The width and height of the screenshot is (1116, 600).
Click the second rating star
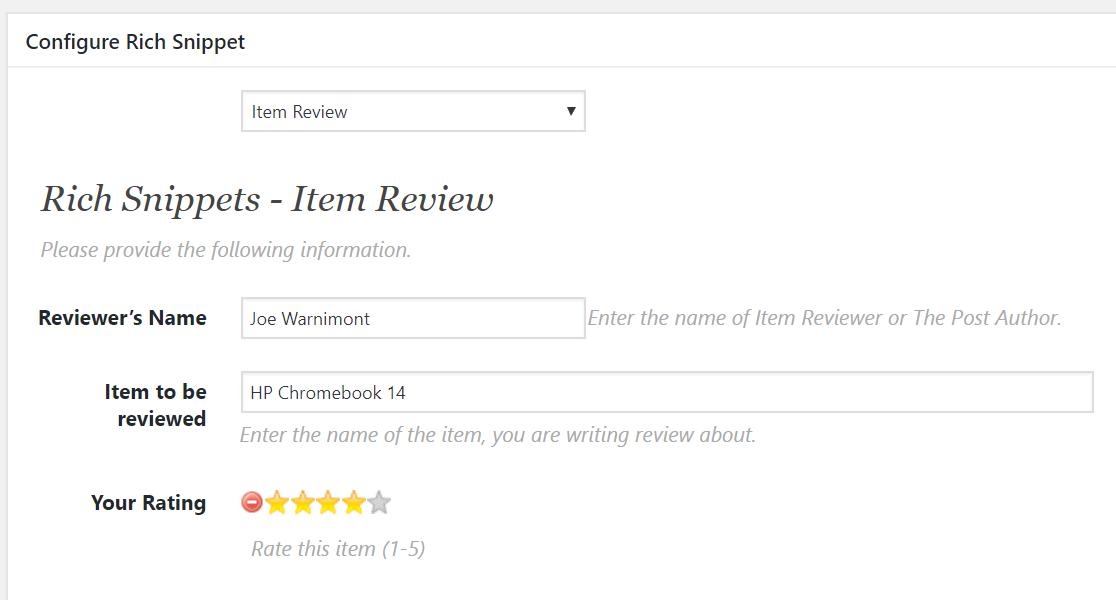[303, 502]
